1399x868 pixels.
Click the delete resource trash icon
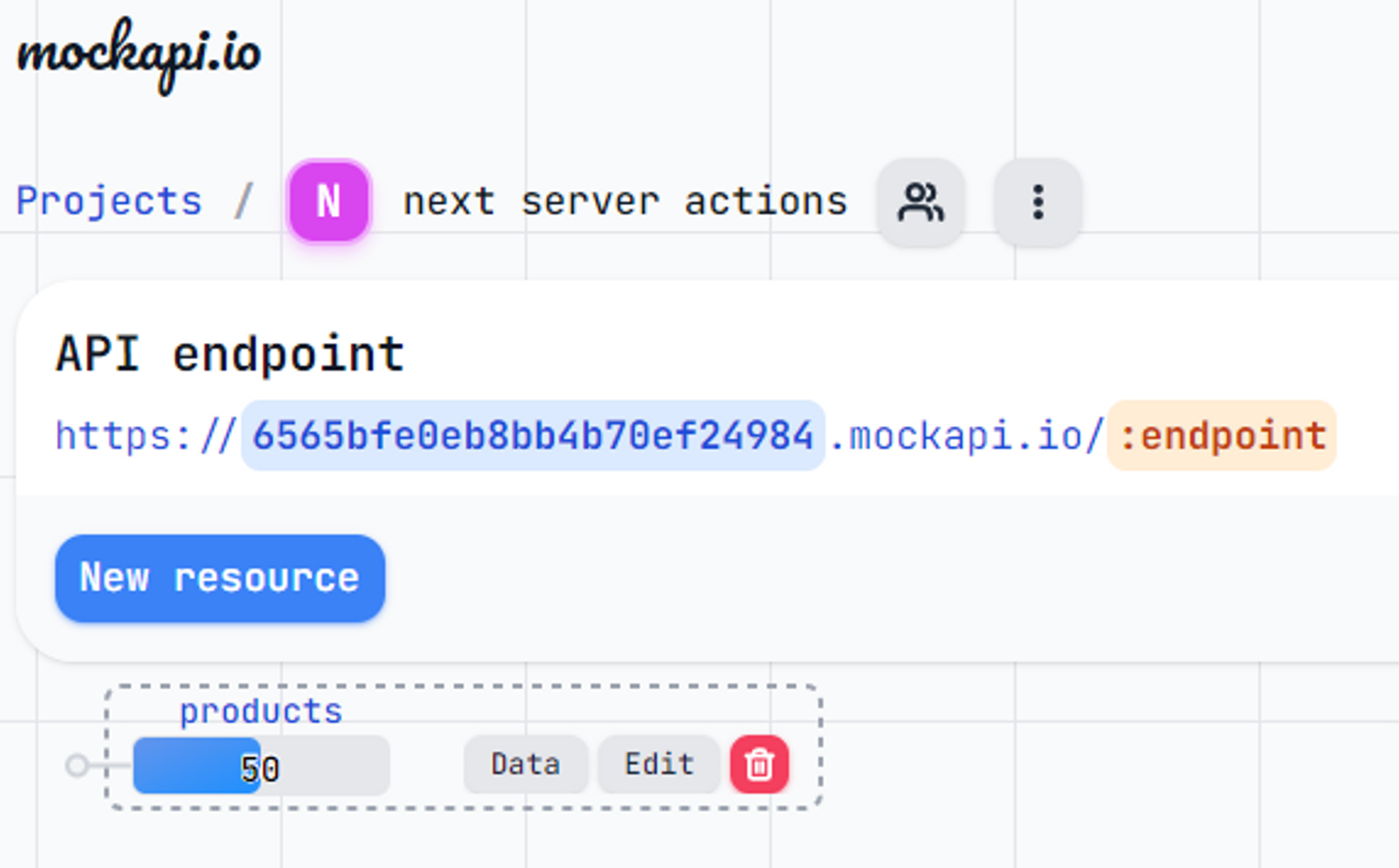click(759, 764)
